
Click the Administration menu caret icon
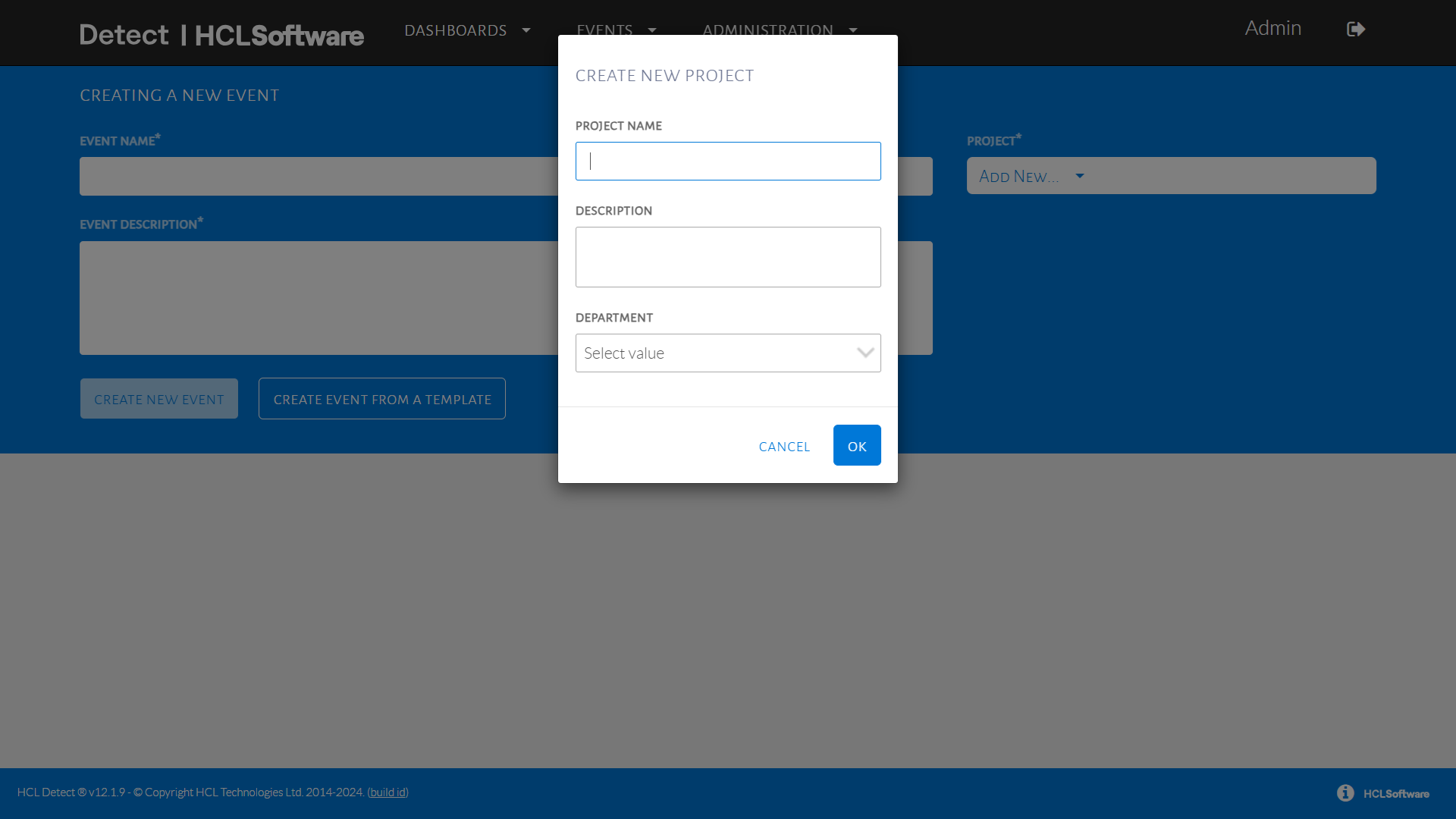pyautogui.click(x=853, y=30)
